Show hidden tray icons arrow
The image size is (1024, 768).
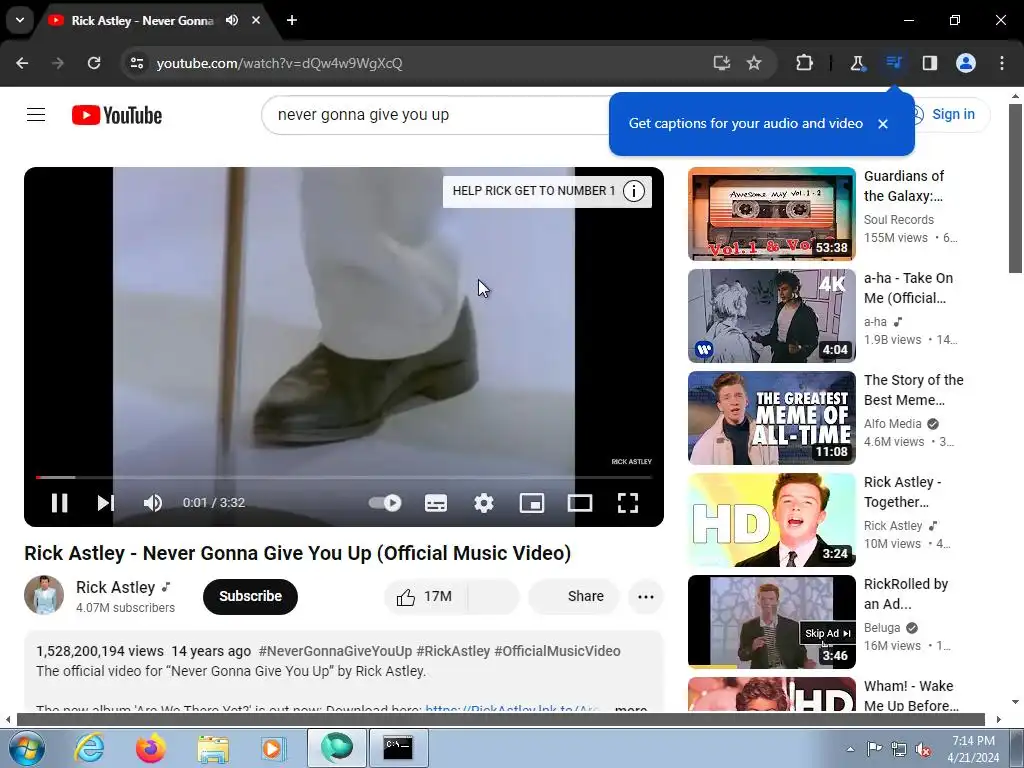tap(850, 749)
